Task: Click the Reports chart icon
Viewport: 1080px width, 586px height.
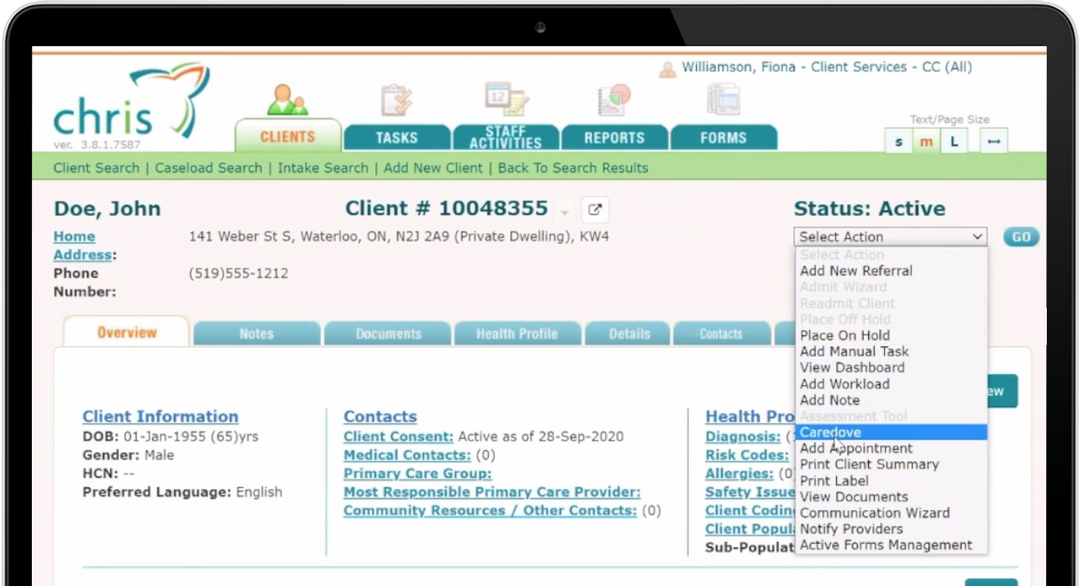Action: 614,97
